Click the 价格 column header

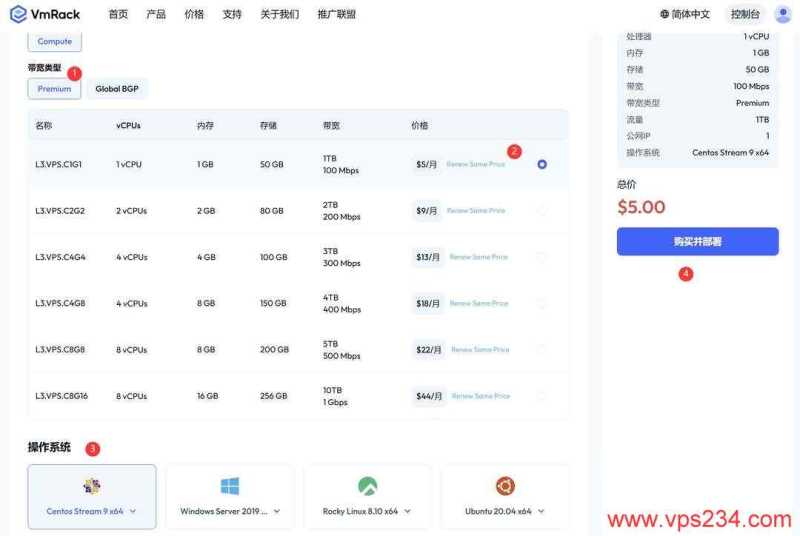(419, 125)
